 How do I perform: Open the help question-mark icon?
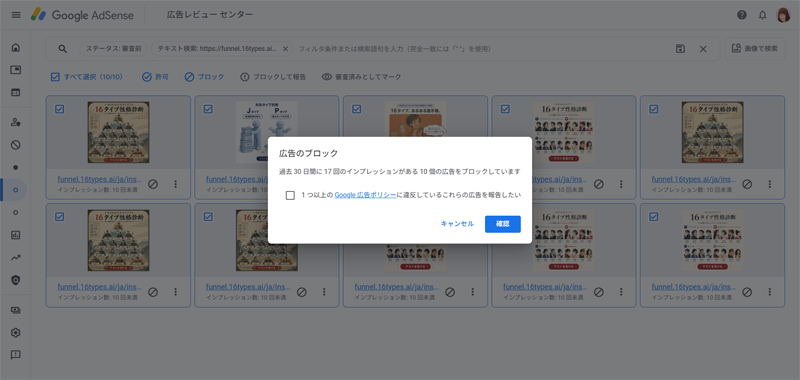742,15
